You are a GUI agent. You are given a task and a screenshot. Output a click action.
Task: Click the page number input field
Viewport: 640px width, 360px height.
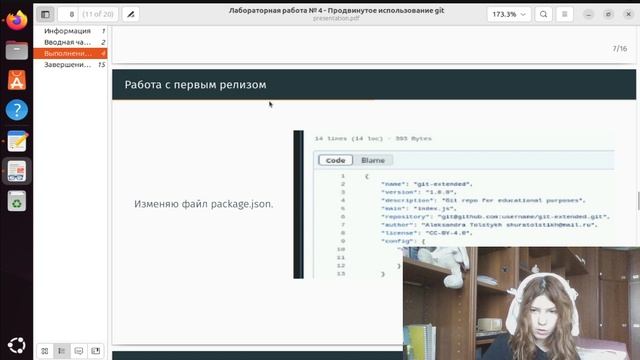(x=68, y=14)
